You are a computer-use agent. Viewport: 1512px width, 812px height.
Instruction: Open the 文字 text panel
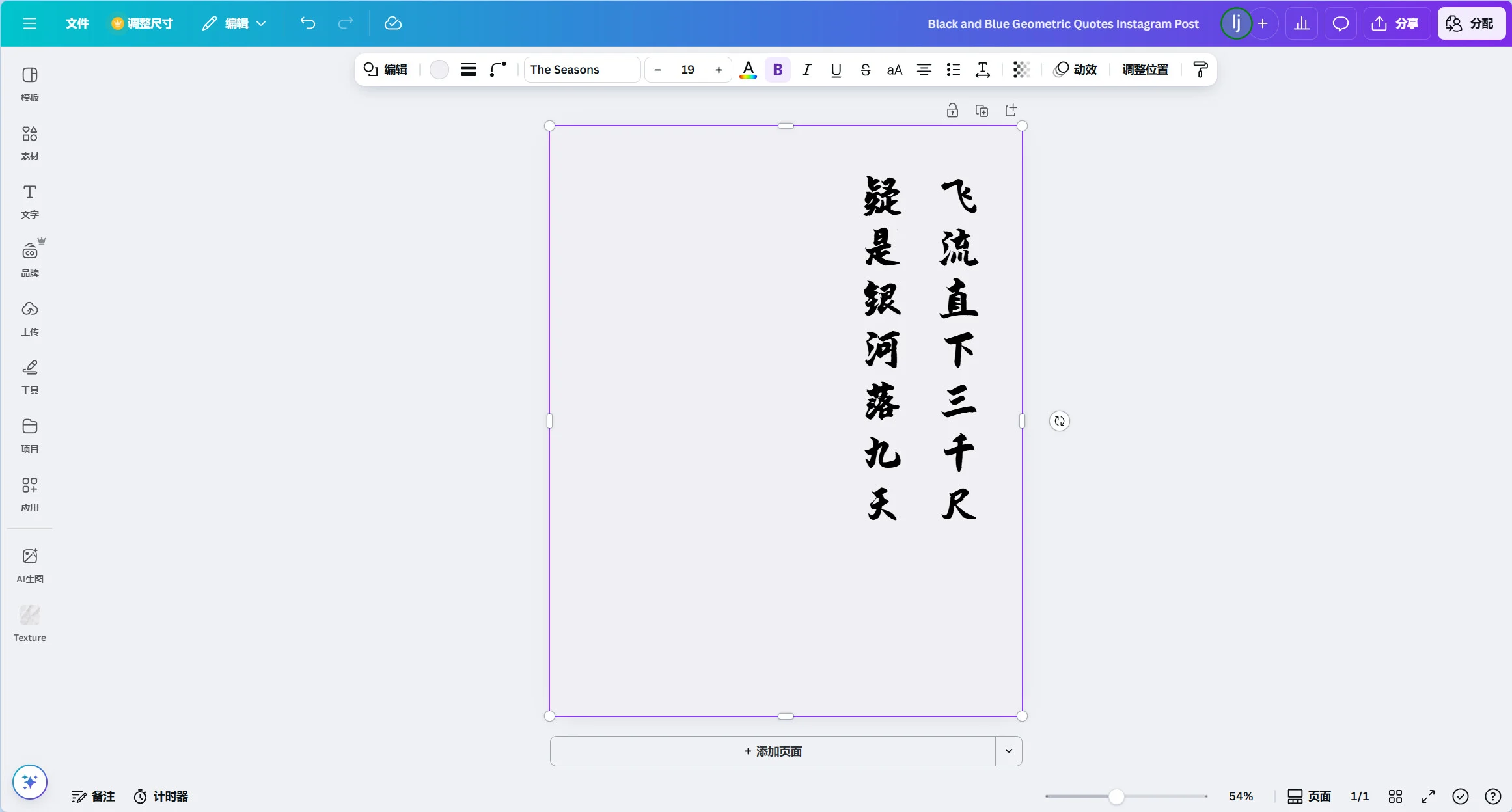tap(30, 202)
